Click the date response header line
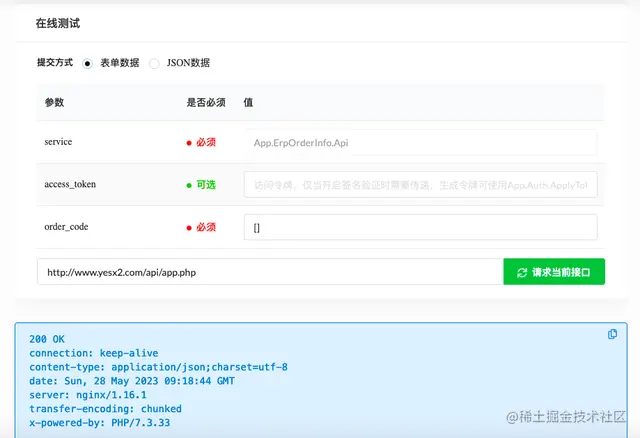Image resolution: width=640 pixels, height=438 pixels. tap(132, 381)
